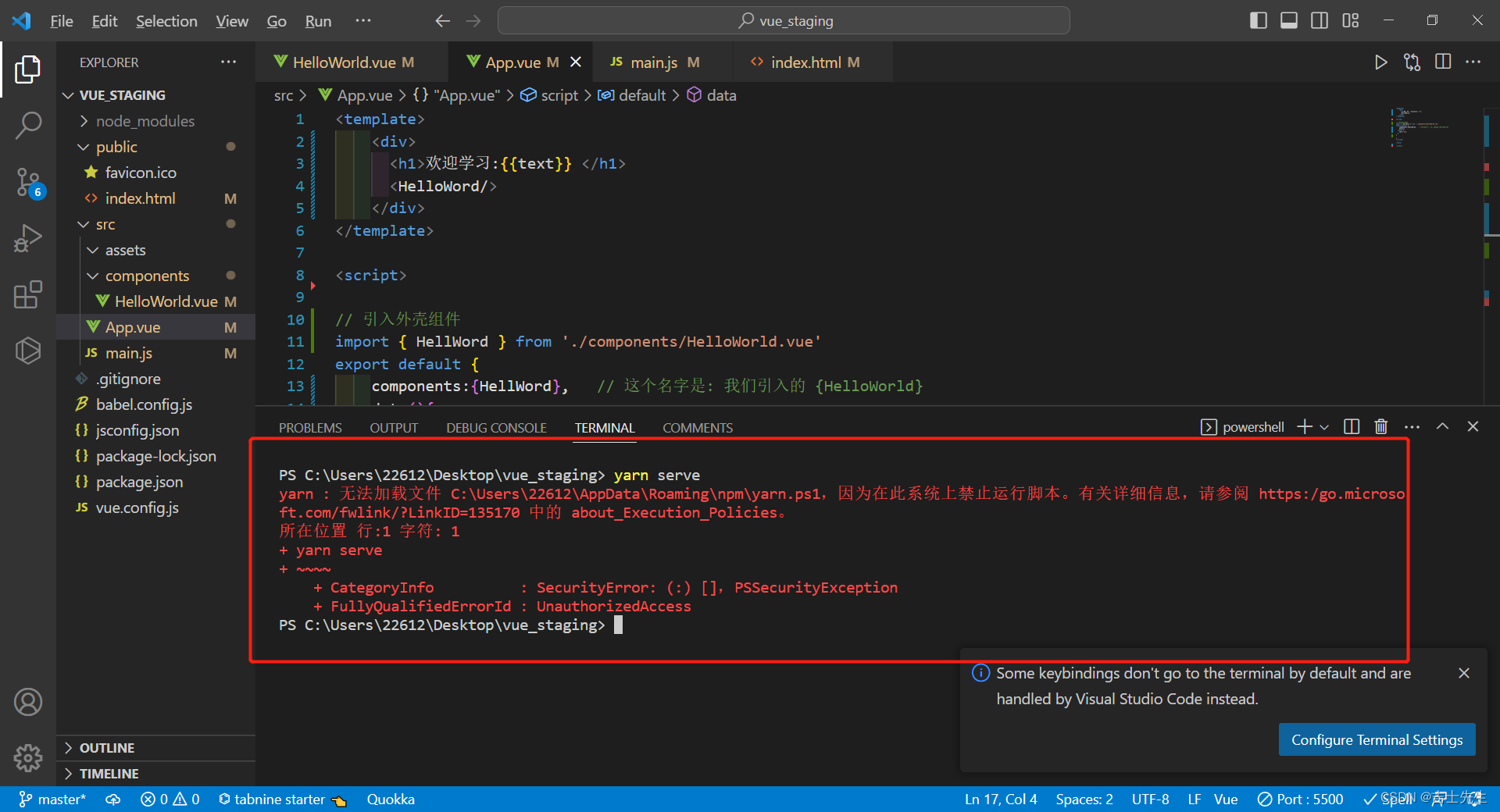Click Configure Terminal Settings button
Screen dimensions: 1500x812
[x=1377, y=739]
